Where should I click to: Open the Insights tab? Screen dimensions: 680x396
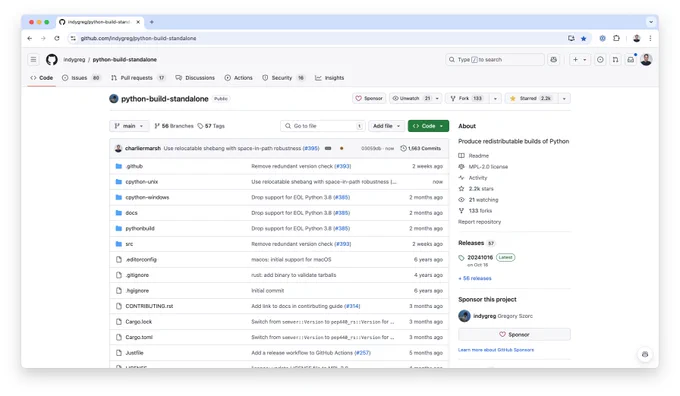[330, 78]
